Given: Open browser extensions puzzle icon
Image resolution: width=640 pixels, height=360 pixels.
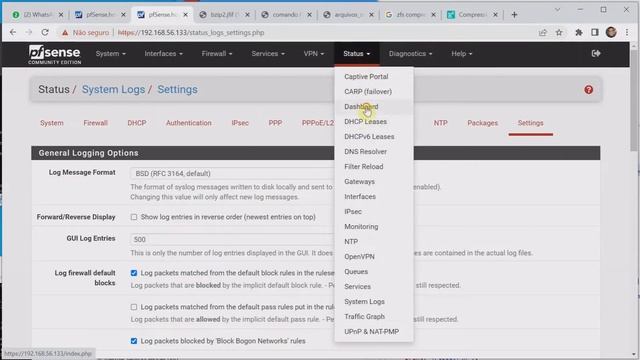Looking at the screenshot, I should (x=578, y=33).
